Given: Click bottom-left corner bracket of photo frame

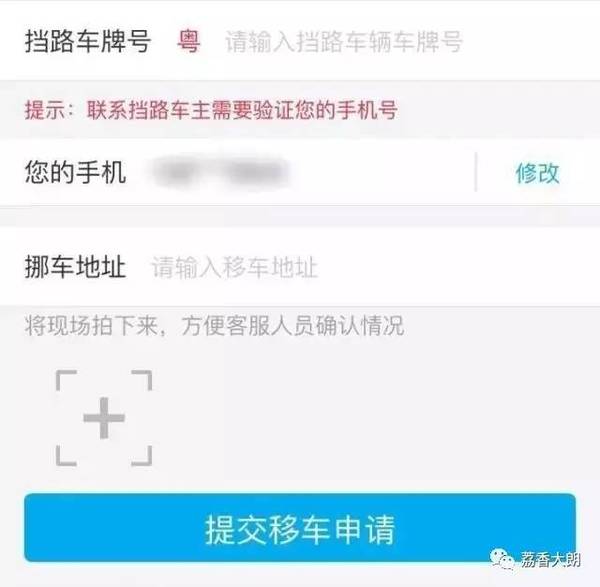Looking at the screenshot, I should (x=66, y=456).
